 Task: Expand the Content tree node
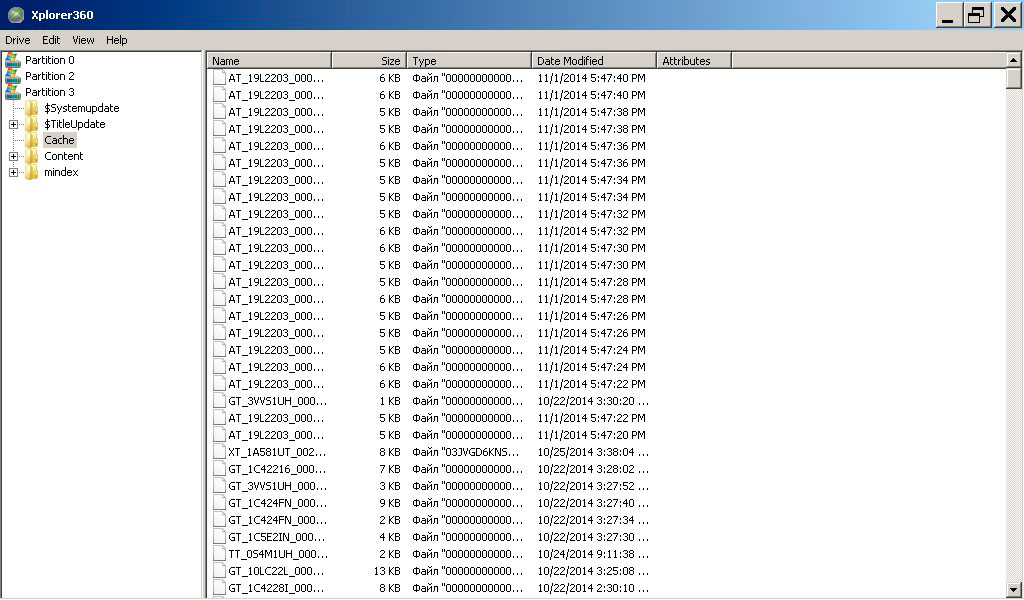point(13,156)
